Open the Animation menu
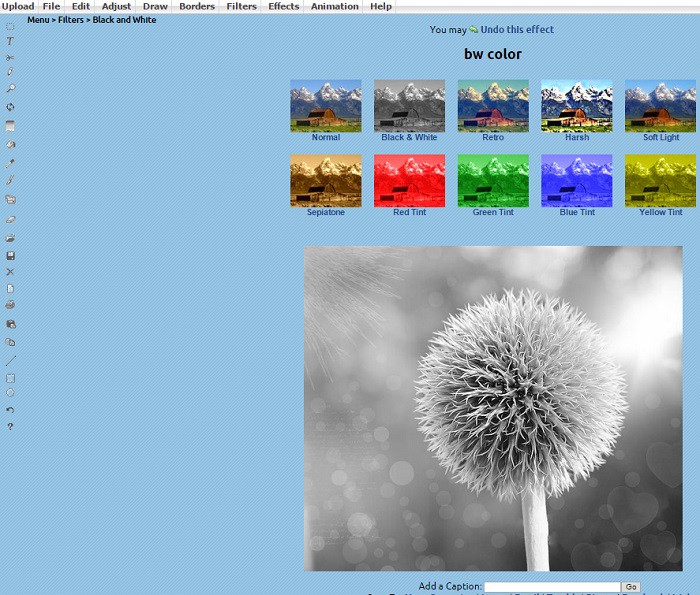The image size is (700, 595). pos(334,6)
